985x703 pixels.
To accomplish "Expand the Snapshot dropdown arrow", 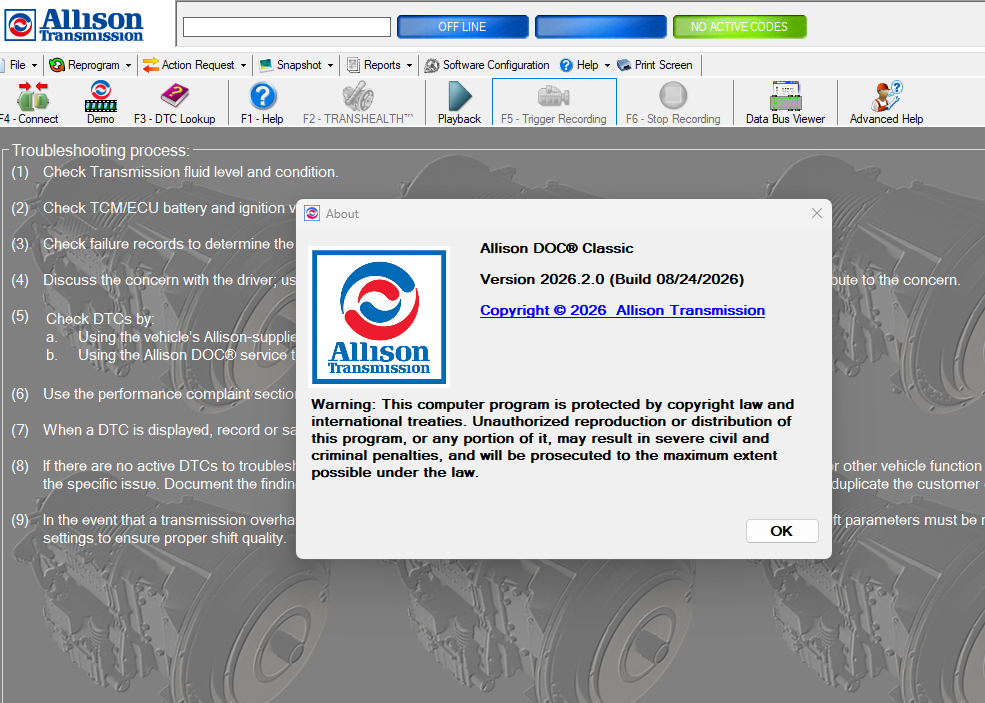I will tap(330, 65).
